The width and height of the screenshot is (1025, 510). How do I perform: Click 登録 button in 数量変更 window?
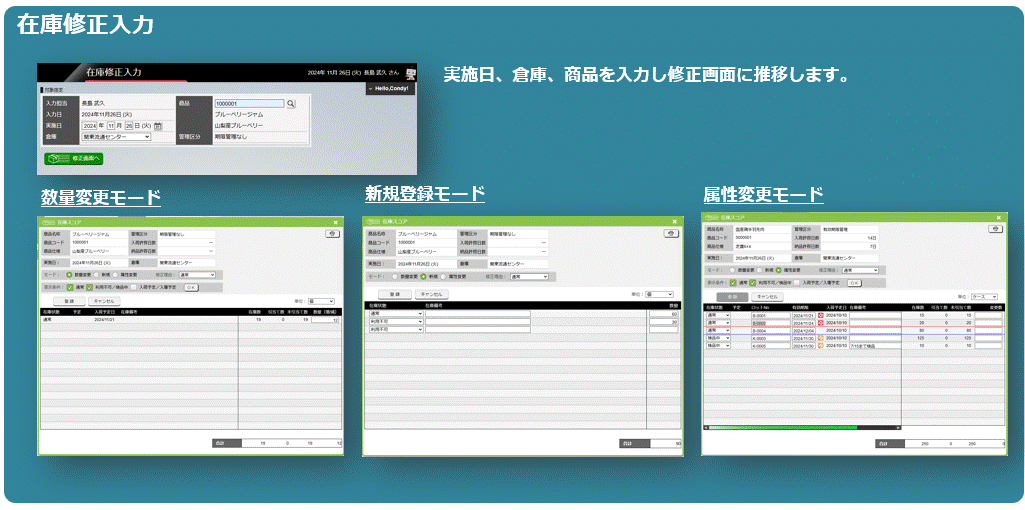[x=69, y=301]
